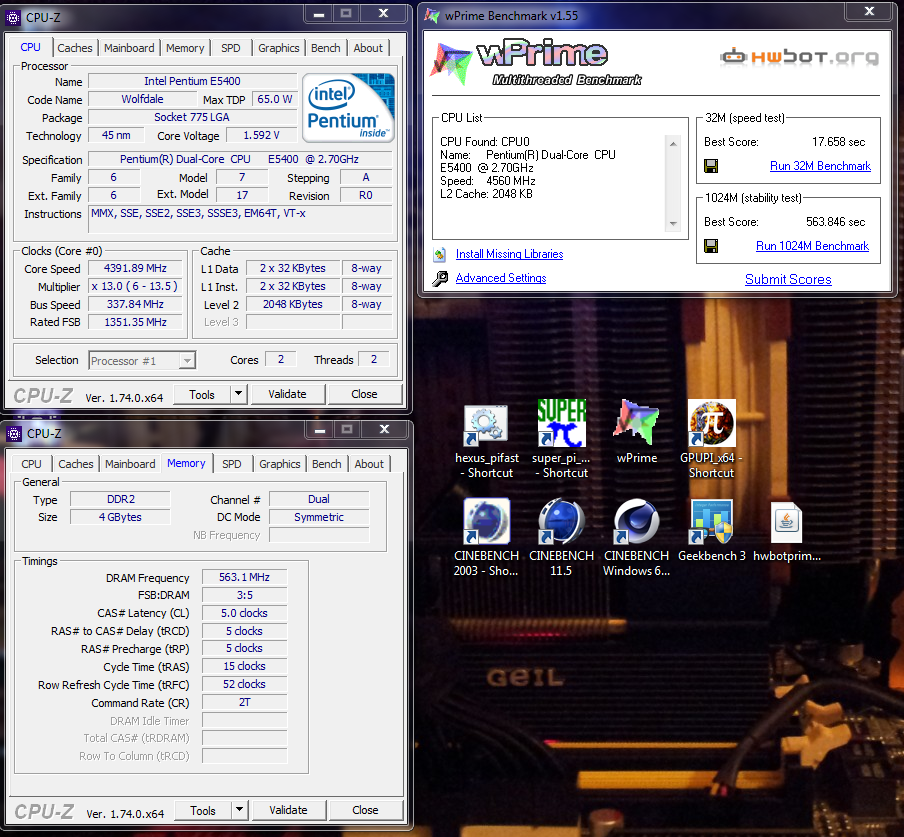Click the wPrime title bar icon

click(x=432, y=16)
